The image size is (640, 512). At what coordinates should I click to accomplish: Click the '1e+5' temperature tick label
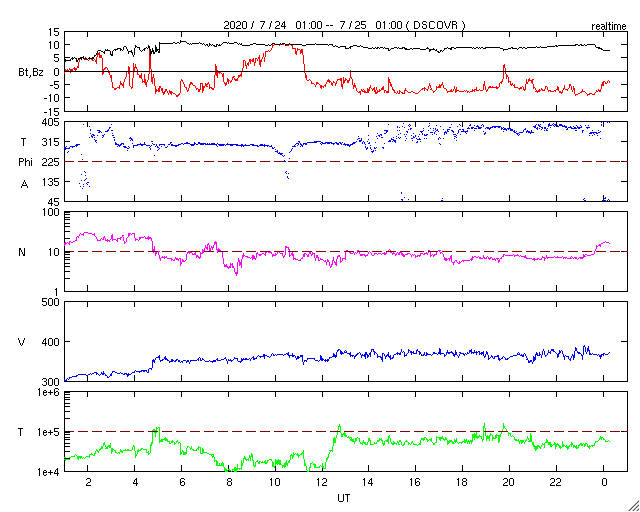coord(49,432)
